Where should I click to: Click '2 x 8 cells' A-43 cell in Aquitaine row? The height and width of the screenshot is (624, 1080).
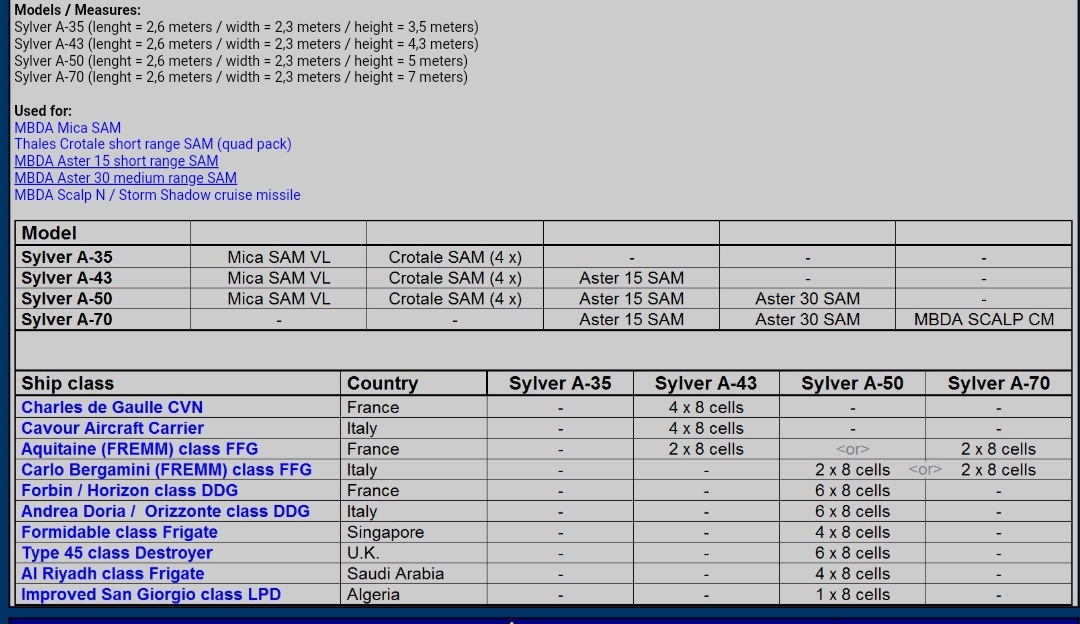tap(706, 449)
